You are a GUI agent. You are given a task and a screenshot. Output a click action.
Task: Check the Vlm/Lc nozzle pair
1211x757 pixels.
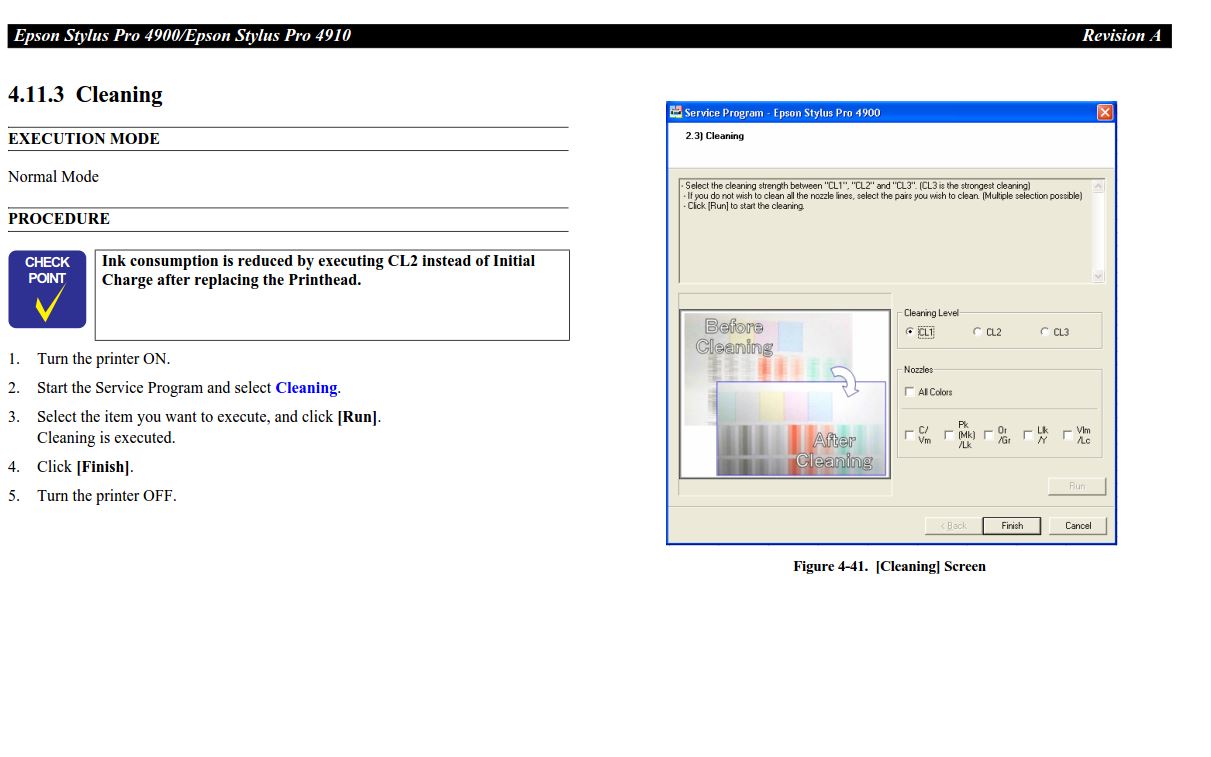click(1067, 435)
